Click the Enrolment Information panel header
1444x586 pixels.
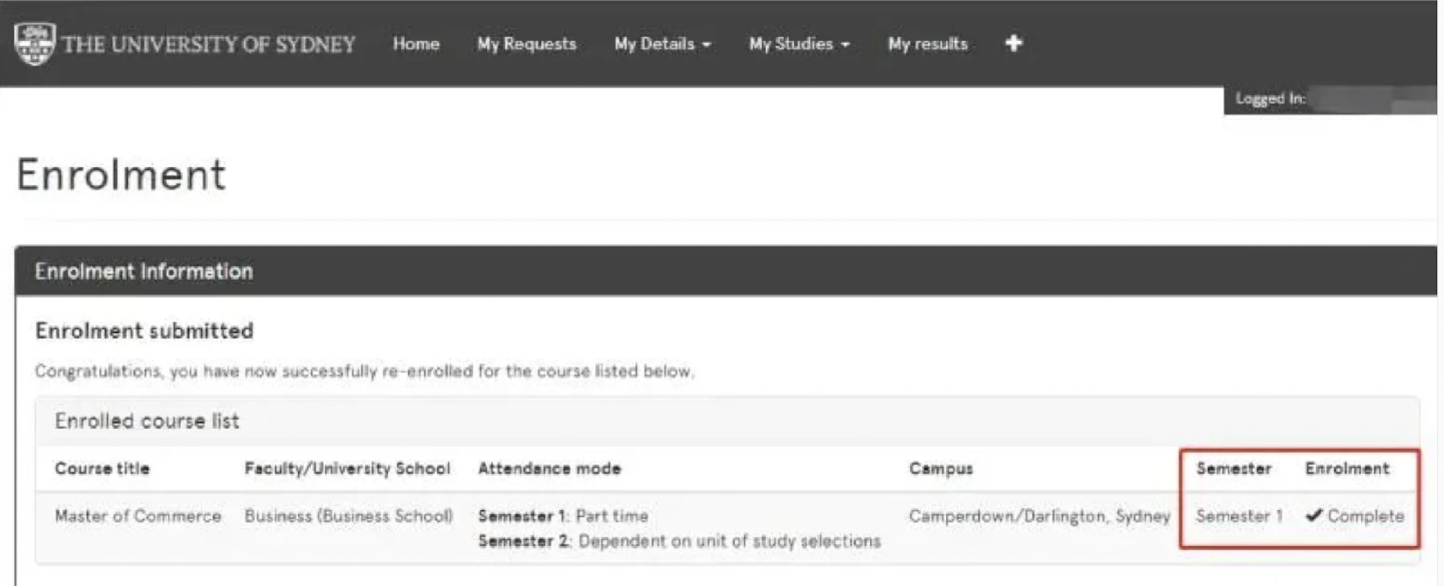pos(144,271)
